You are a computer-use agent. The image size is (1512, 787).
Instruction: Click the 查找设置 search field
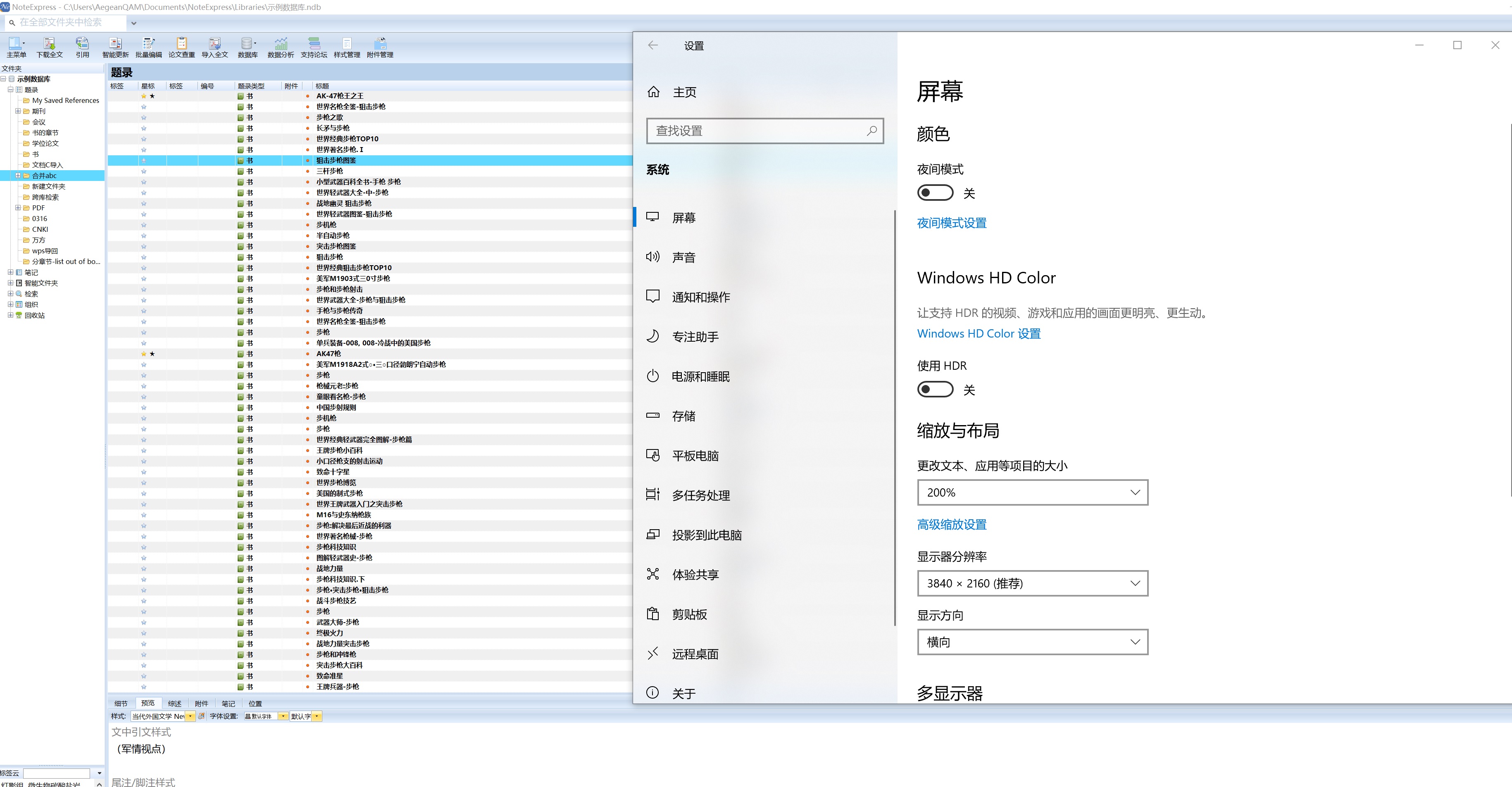765,130
